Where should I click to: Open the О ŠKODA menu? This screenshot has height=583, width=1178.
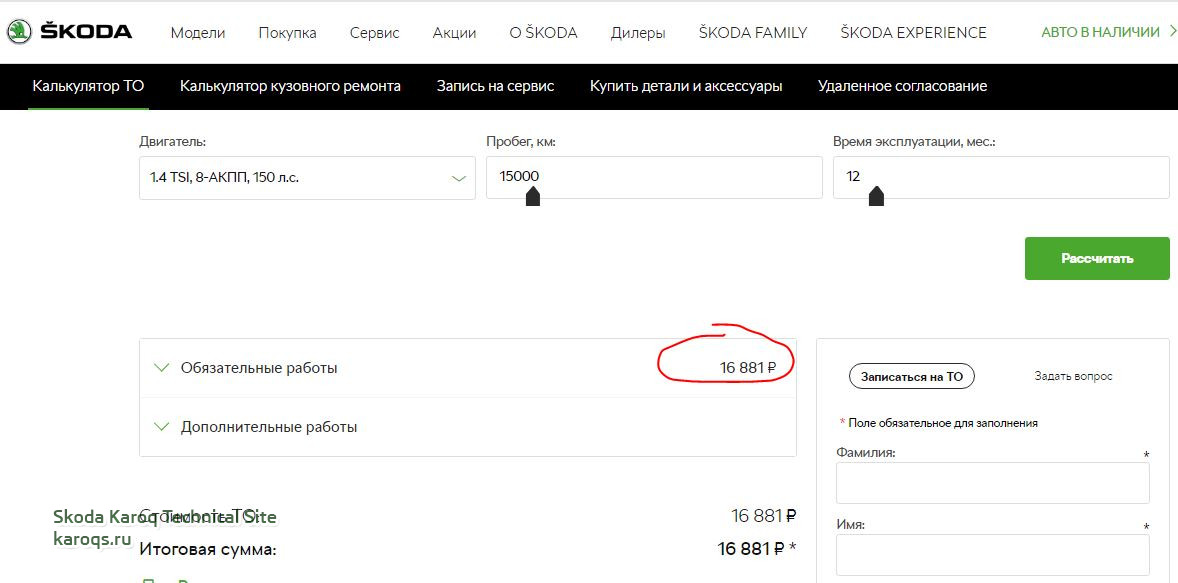(543, 33)
